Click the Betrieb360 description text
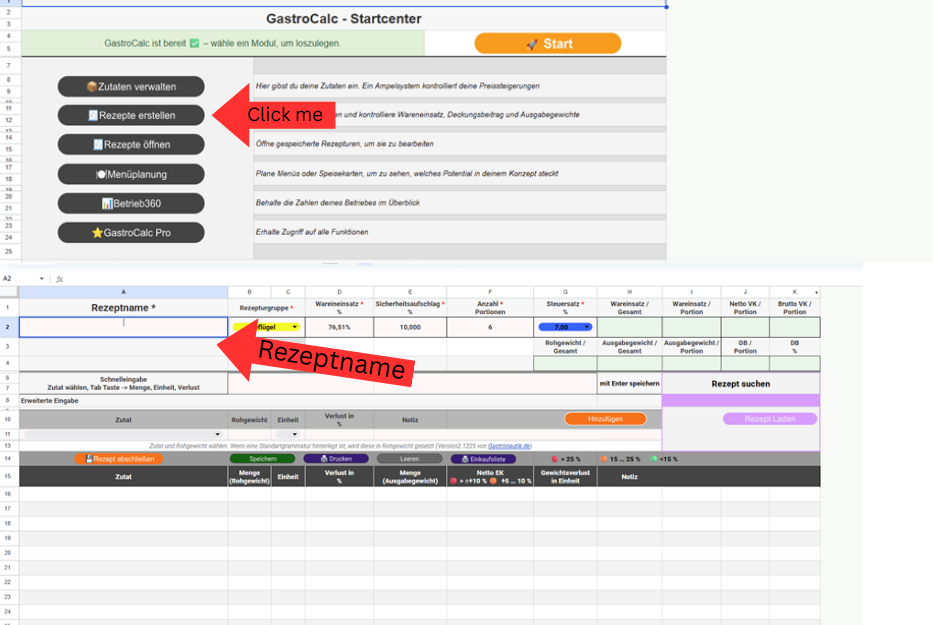The height and width of the screenshot is (625, 933). [x=338, y=202]
